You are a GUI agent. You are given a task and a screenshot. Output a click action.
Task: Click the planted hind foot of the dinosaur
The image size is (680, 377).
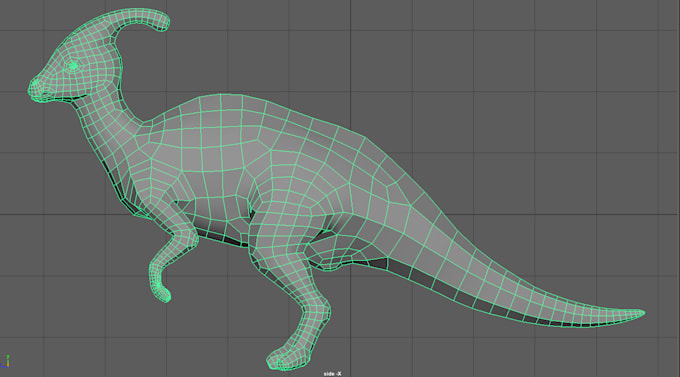click(x=288, y=358)
